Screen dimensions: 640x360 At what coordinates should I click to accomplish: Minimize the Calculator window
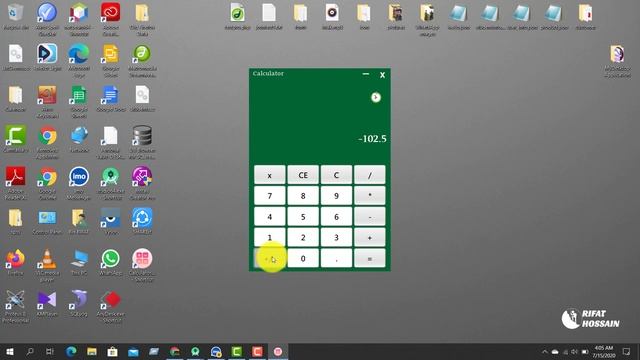[x=366, y=74]
